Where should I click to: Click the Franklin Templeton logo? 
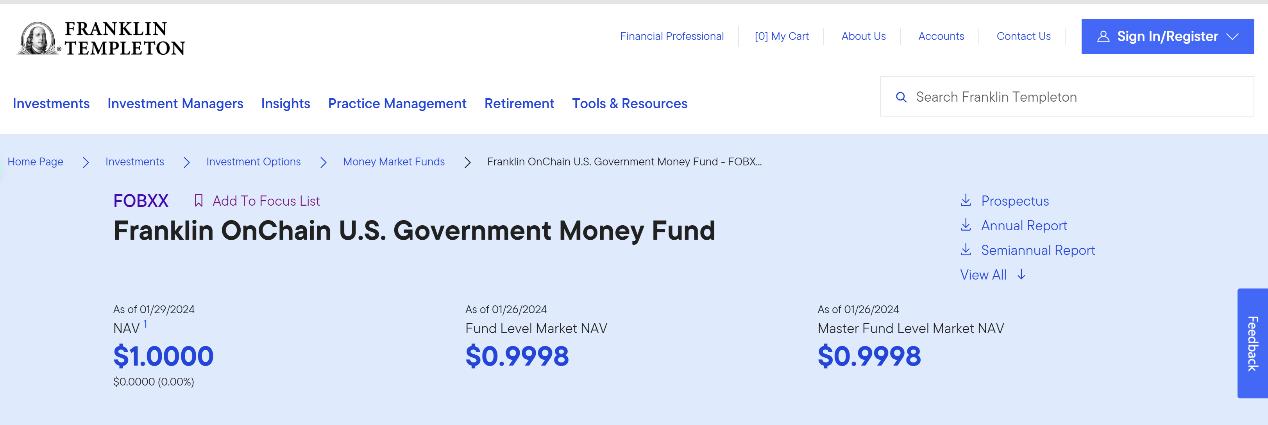pos(101,38)
